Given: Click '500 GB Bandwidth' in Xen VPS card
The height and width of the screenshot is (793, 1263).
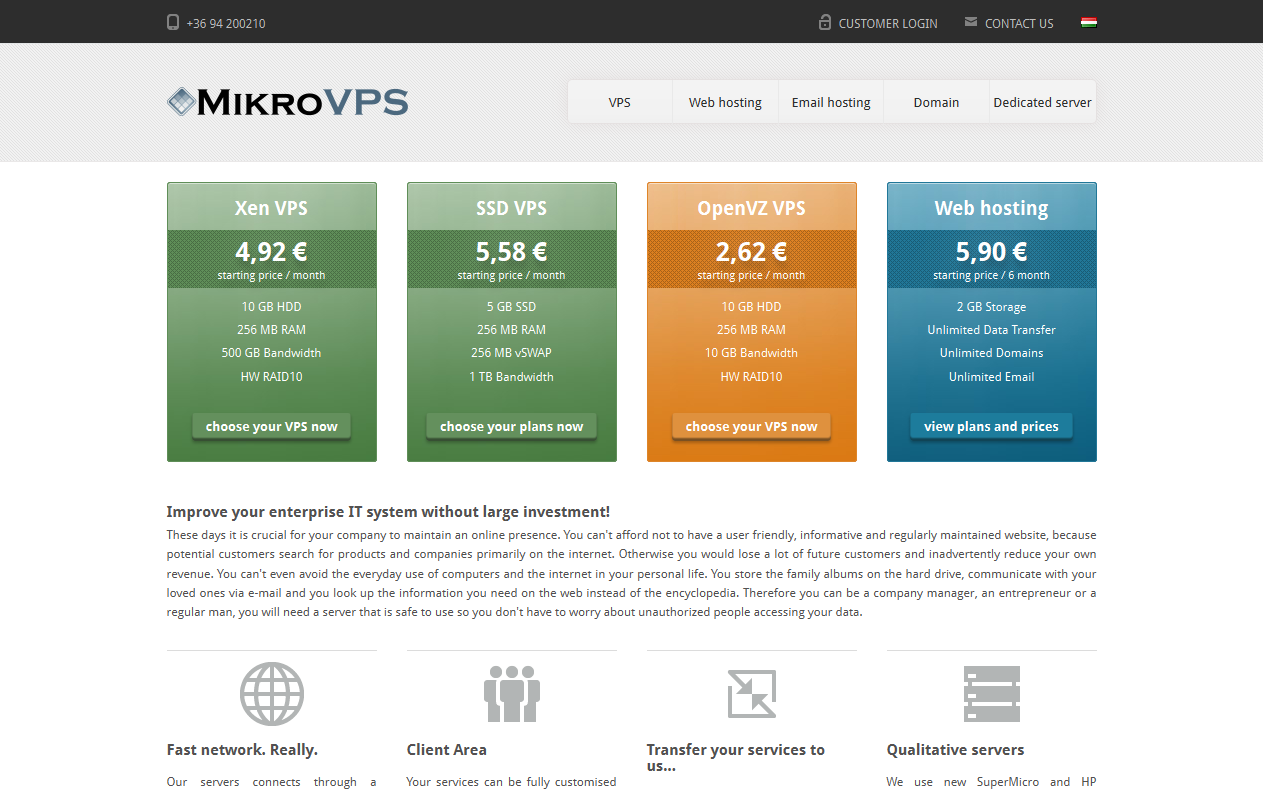Looking at the screenshot, I should point(272,353).
